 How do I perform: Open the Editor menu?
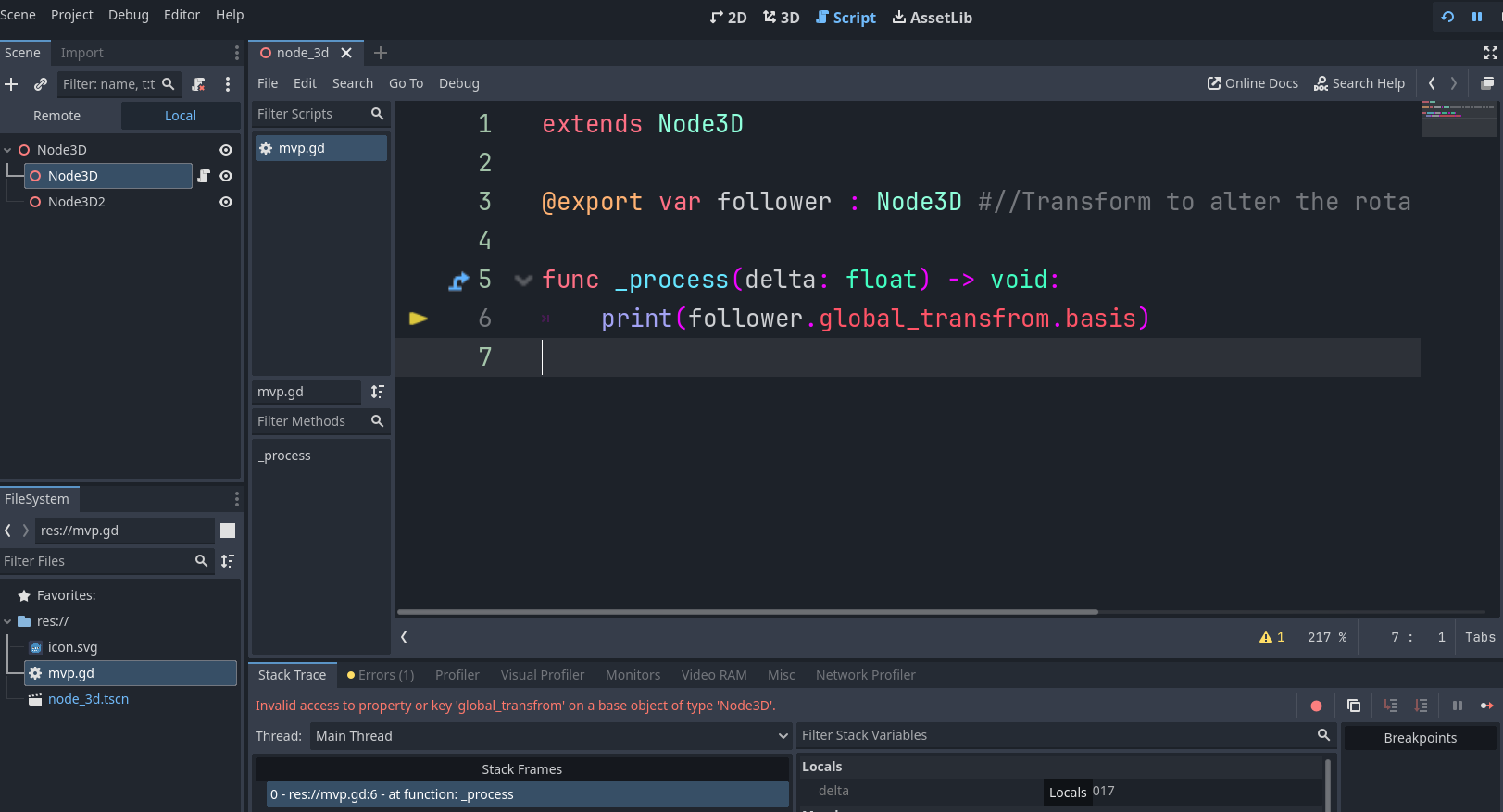point(182,15)
